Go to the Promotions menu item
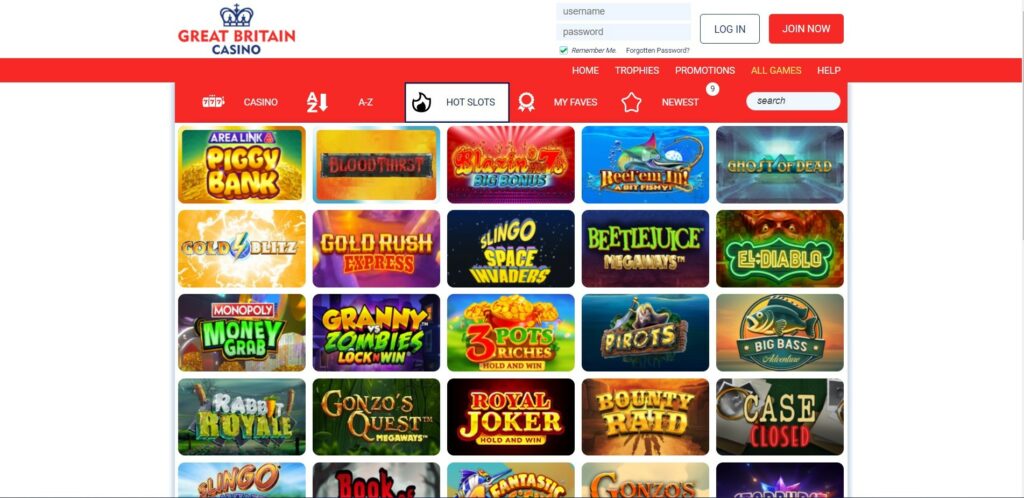The image size is (1024, 498). 705,70
